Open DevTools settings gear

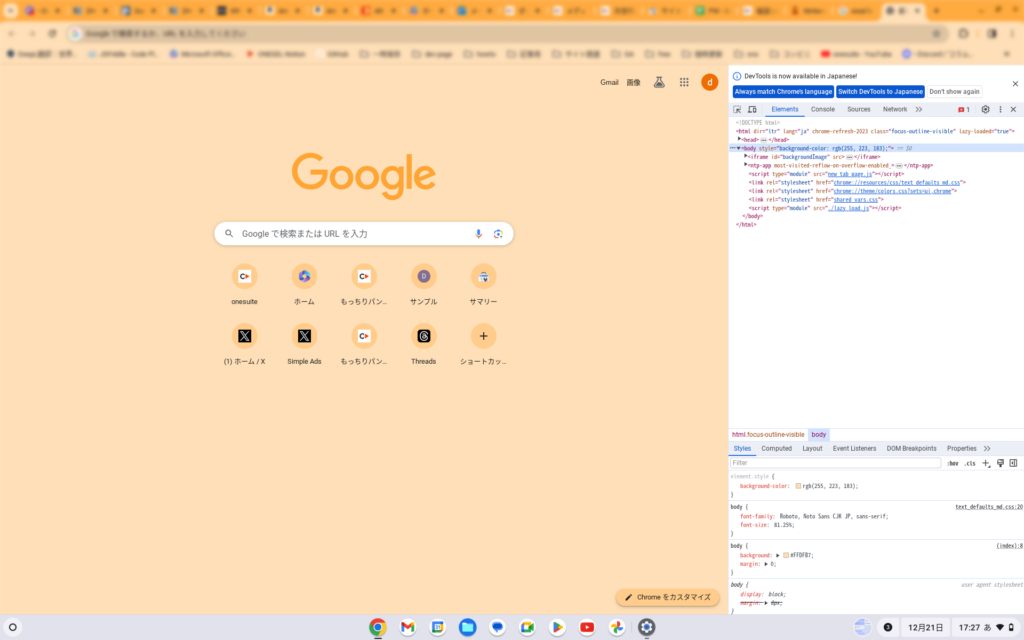coord(985,110)
